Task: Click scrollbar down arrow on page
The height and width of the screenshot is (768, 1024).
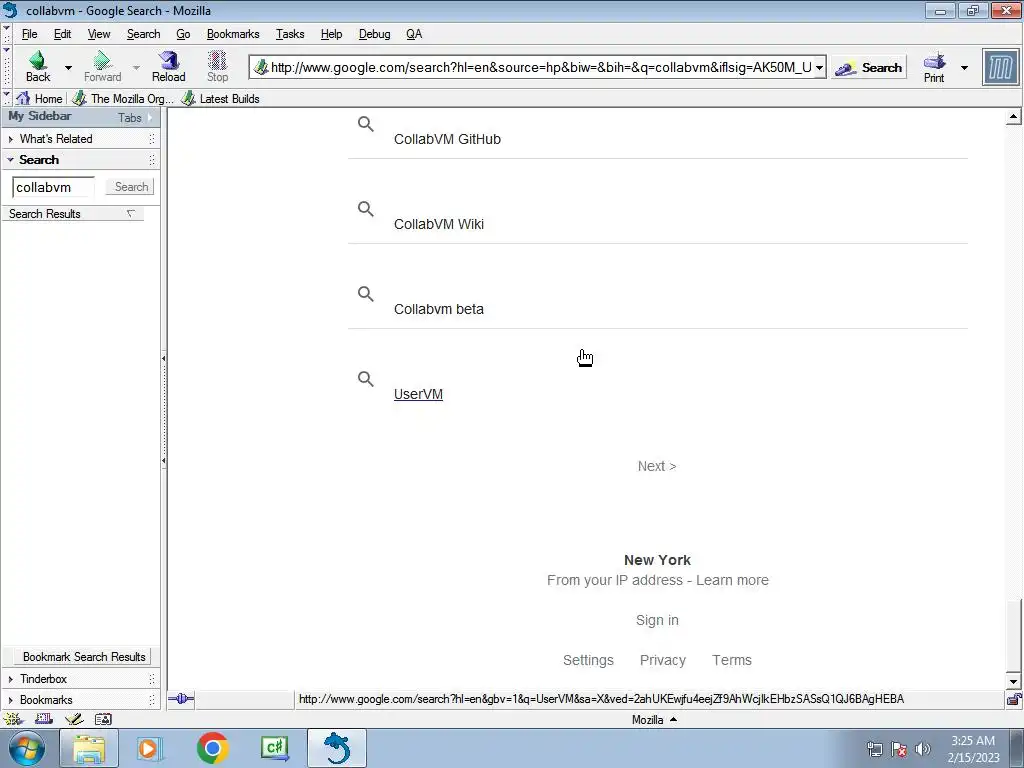Action: 1013,682
